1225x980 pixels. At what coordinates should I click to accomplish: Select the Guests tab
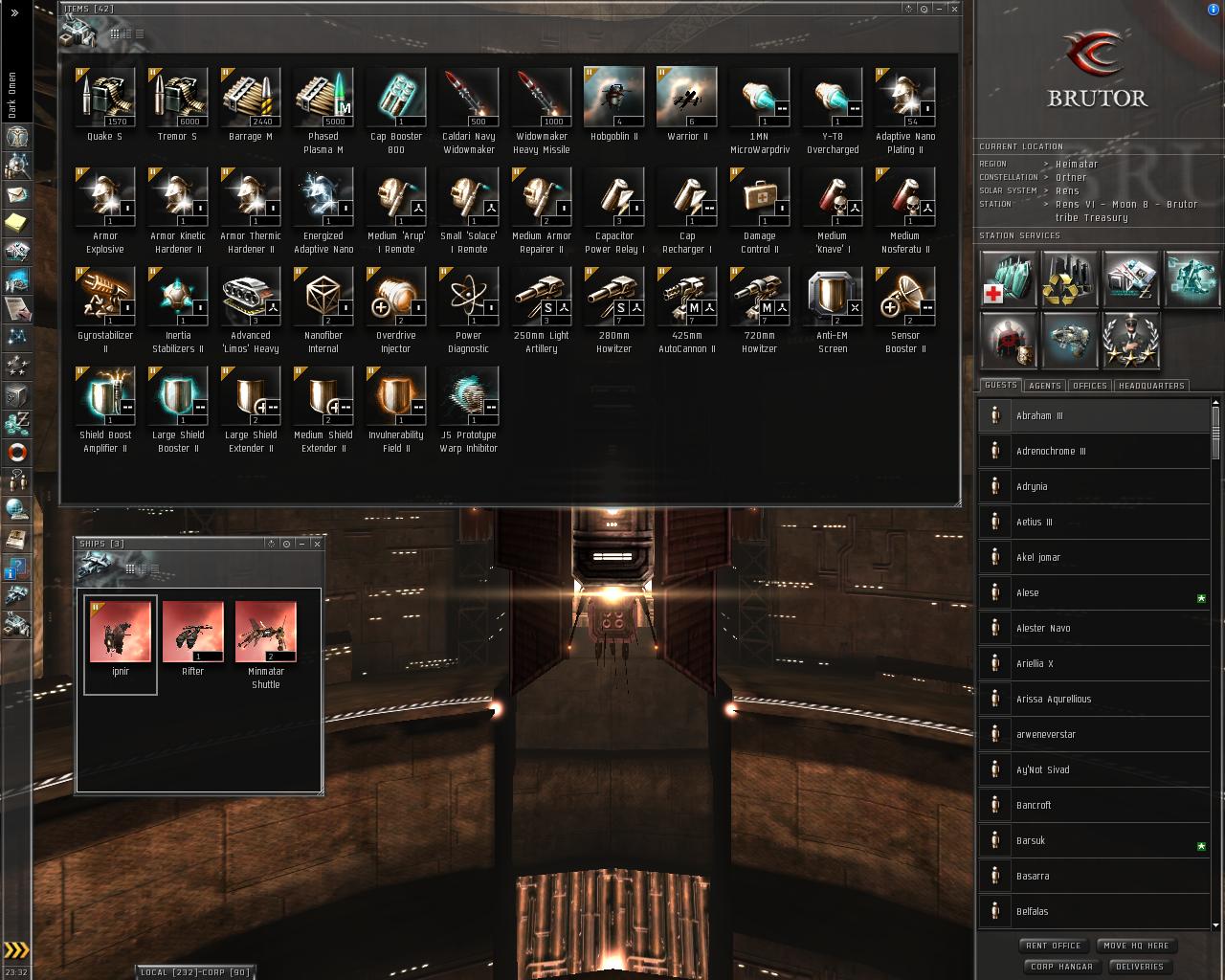(1001, 385)
